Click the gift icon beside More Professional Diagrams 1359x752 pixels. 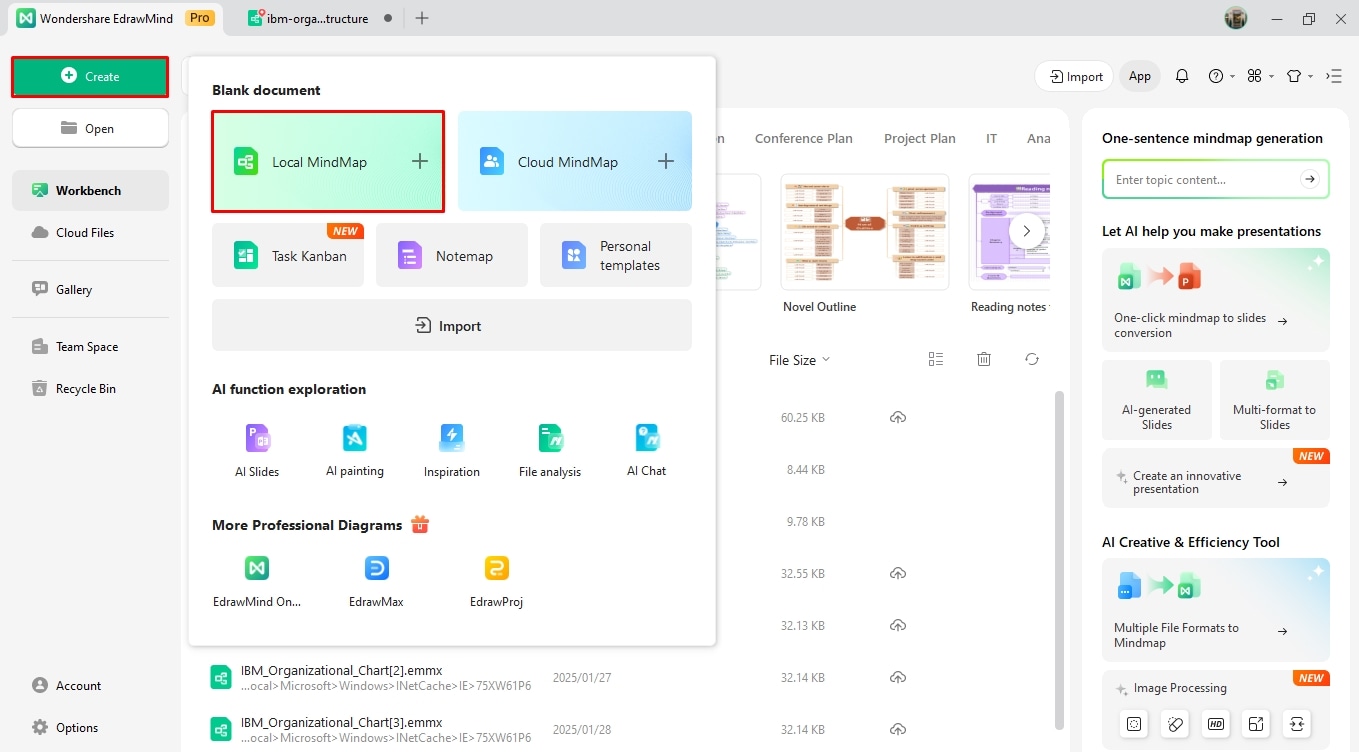[420, 525]
